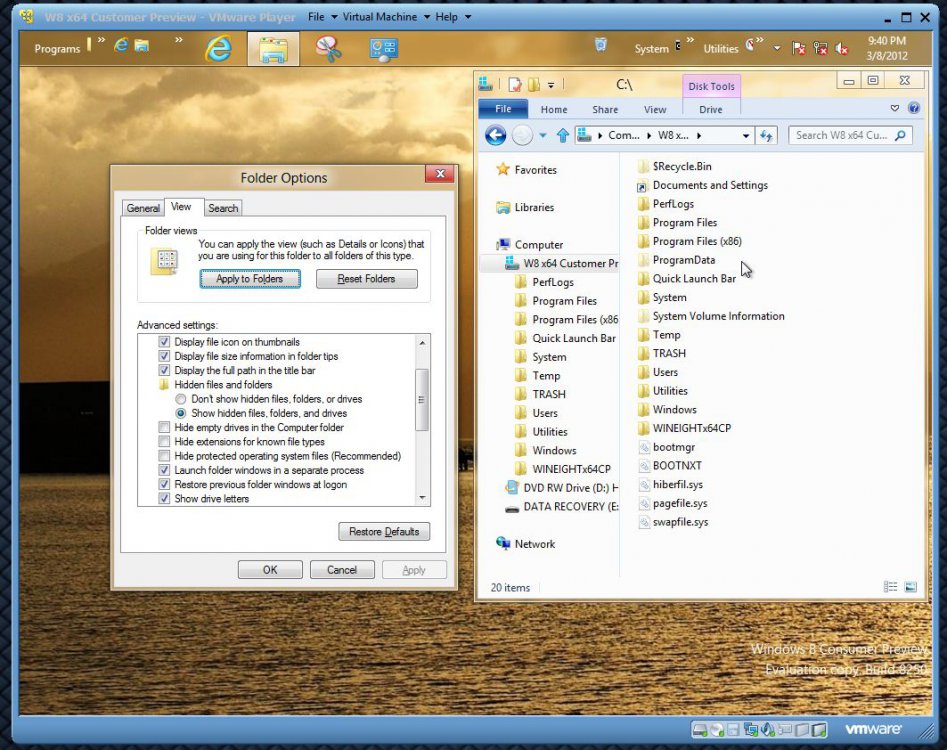The width and height of the screenshot is (947, 750).
Task: Toggle Restore previous folder windows at logon
Action: (164, 484)
